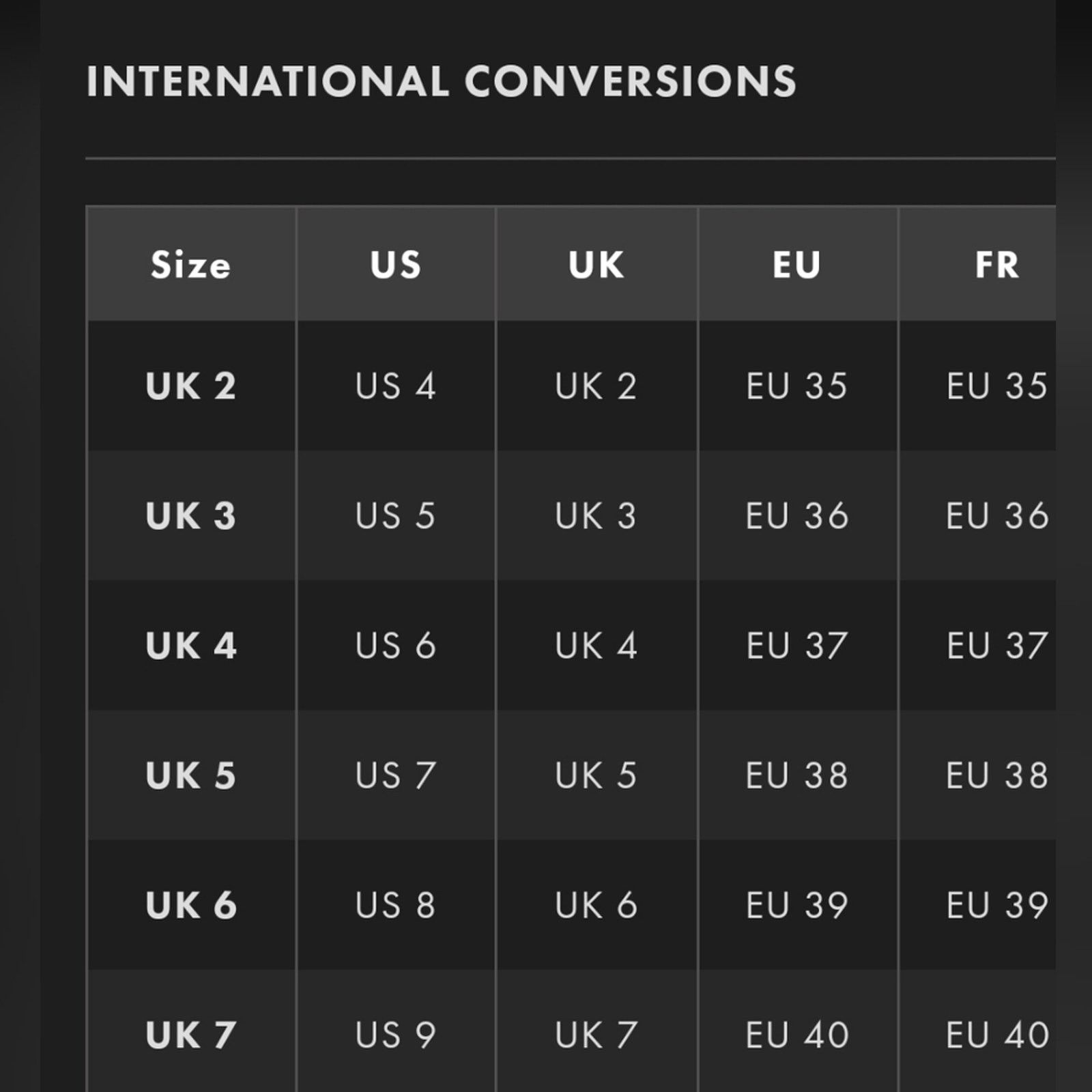This screenshot has width=1092, height=1092.
Task: Select the EU 38 cell under EU column
Action: (x=797, y=775)
